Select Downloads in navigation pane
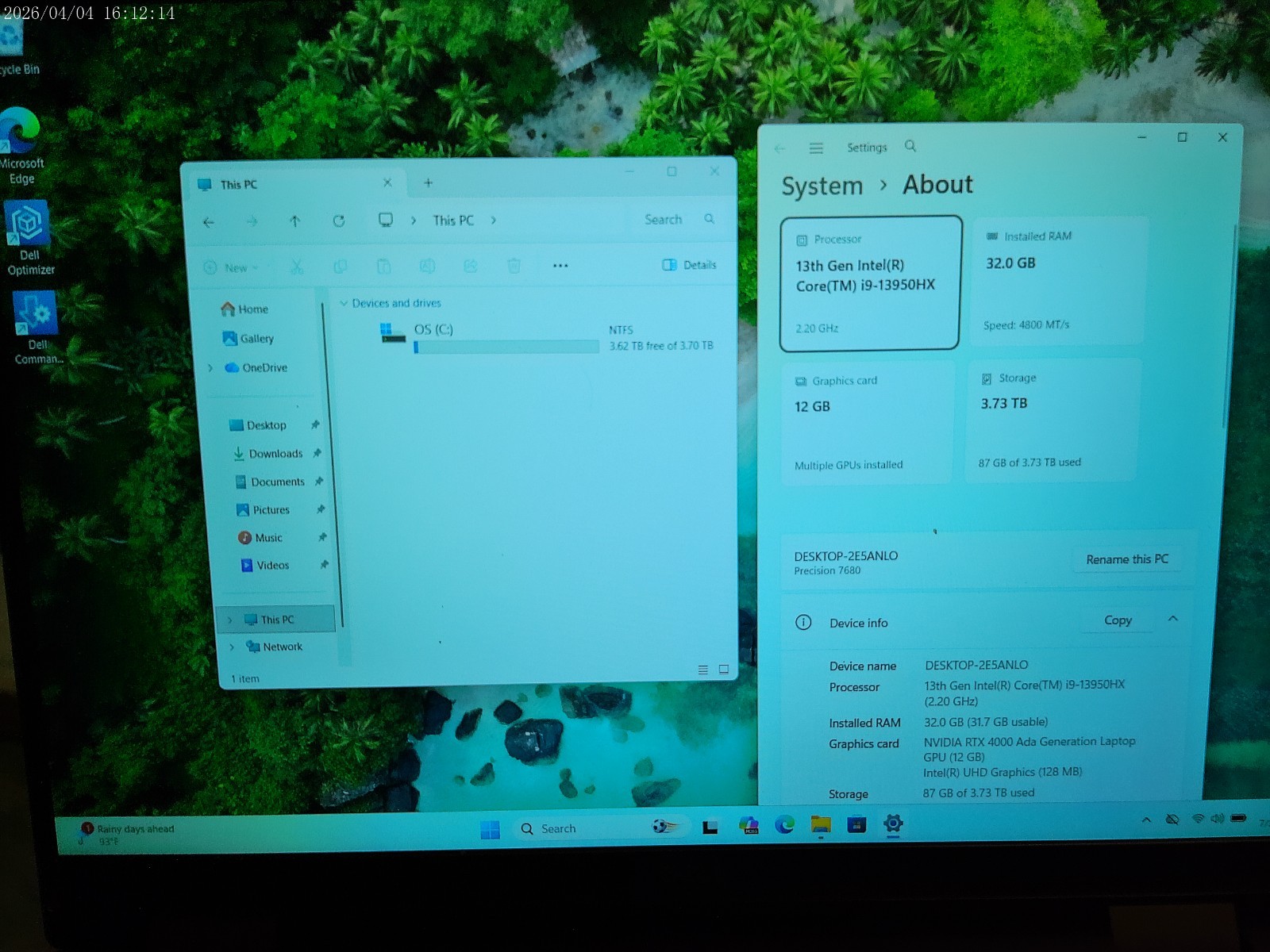 tap(275, 454)
